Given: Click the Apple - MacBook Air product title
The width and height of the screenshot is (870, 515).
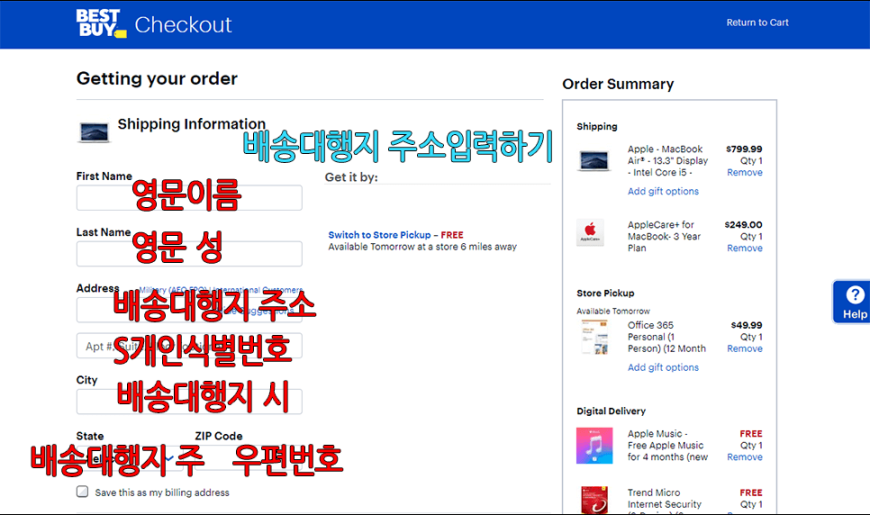Looking at the screenshot, I should 667,161.
